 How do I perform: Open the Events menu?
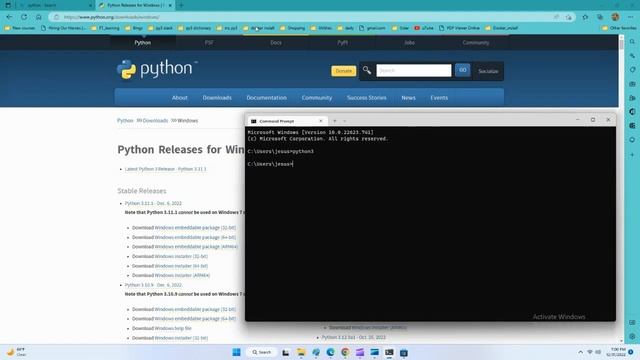pyautogui.click(x=439, y=98)
